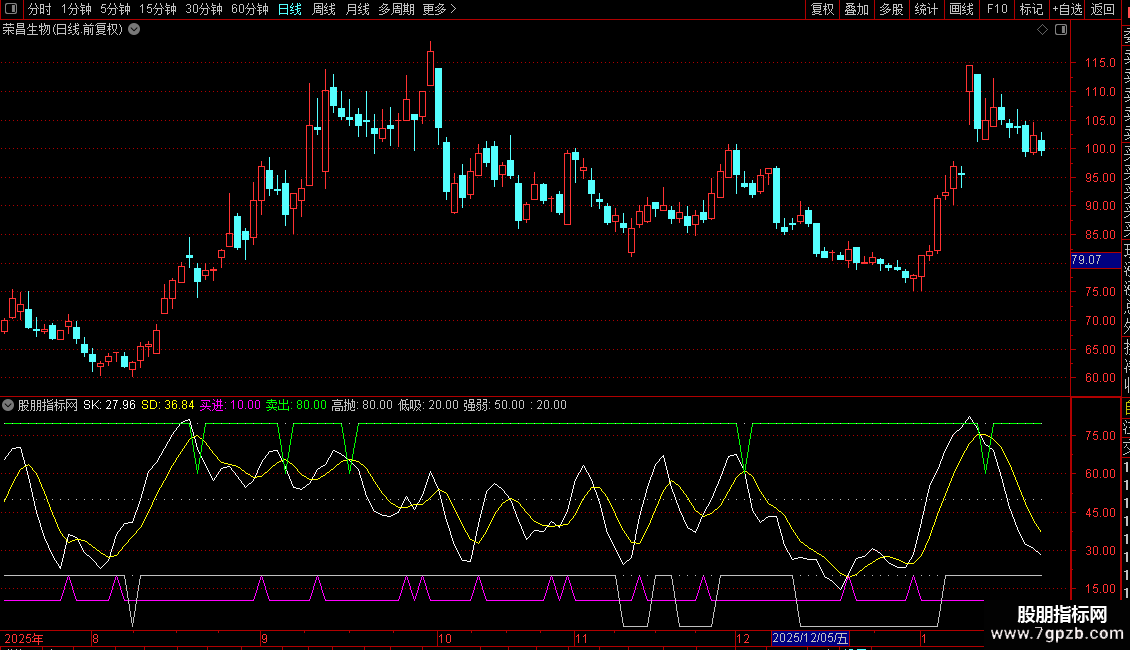Screen dimensions: 1130x650
Task: Open dropdown next to 荣昌生物 title
Action: 134,29
